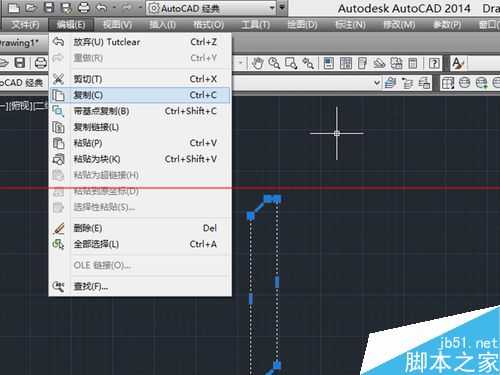Screen dimensions: 500x375
Task: Click the upper left corner grip of selected shape
Action: point(251,216)
